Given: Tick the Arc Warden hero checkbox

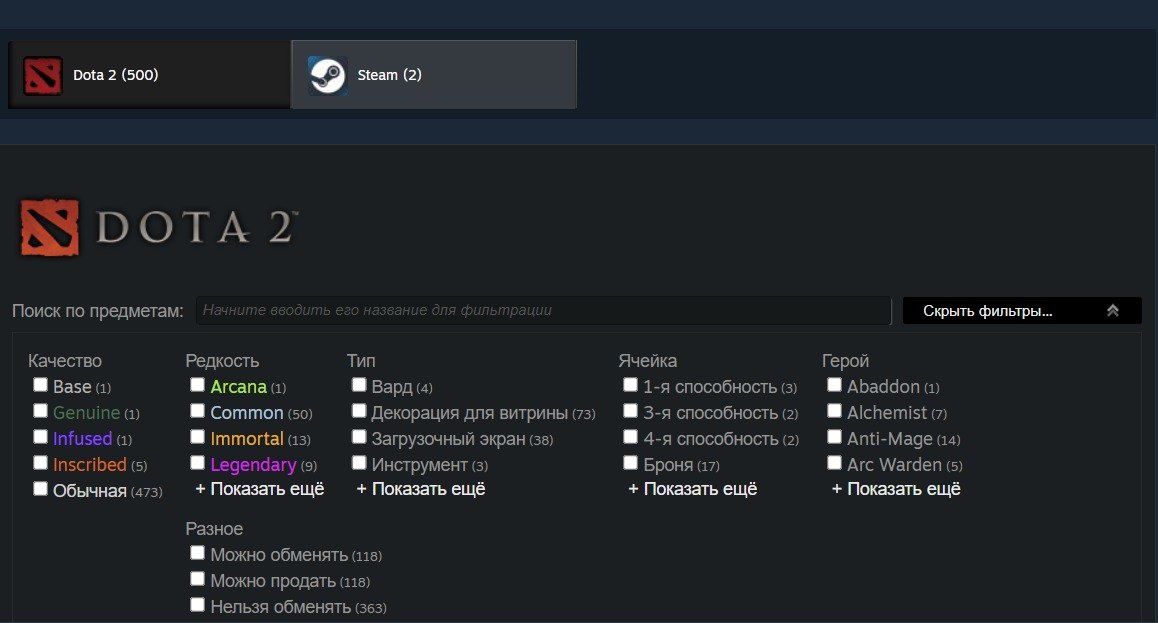Looking at the screenshot, I should coord(834,463).
